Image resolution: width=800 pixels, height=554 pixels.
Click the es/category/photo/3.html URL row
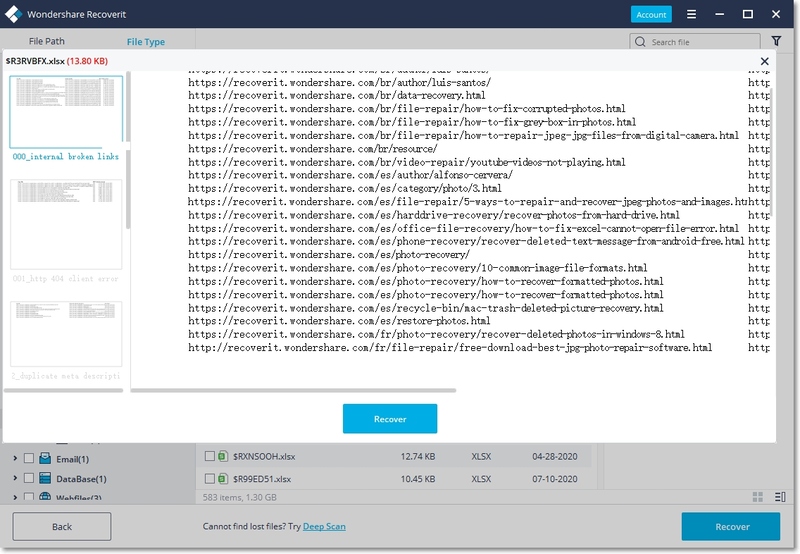(x=344, y=188)
